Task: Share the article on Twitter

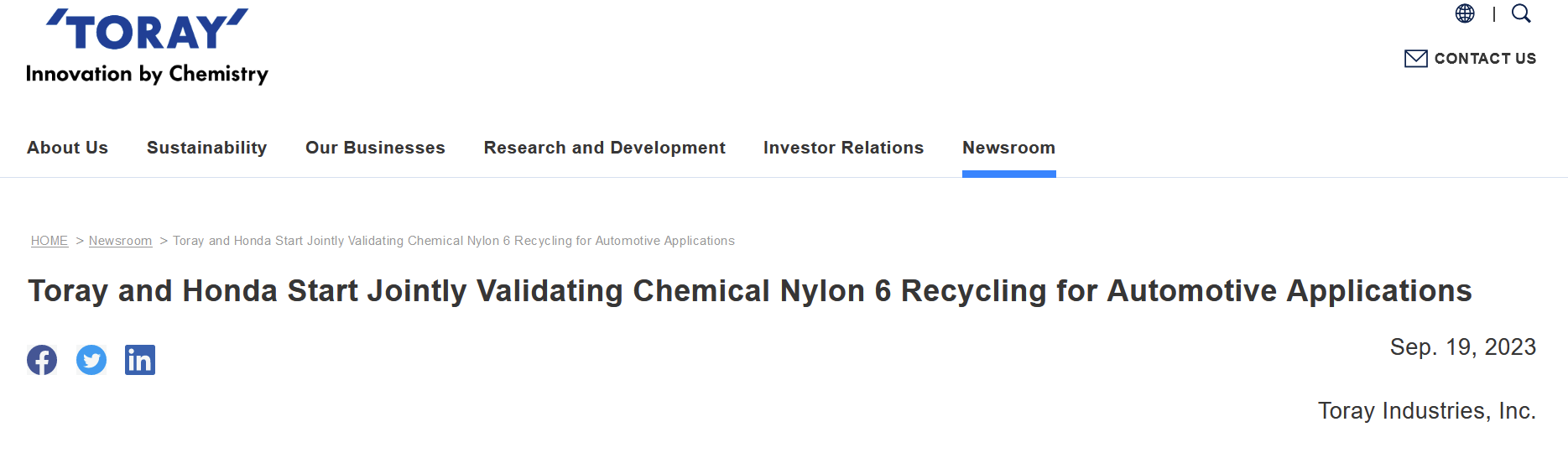Action: (x=91, y=360)
